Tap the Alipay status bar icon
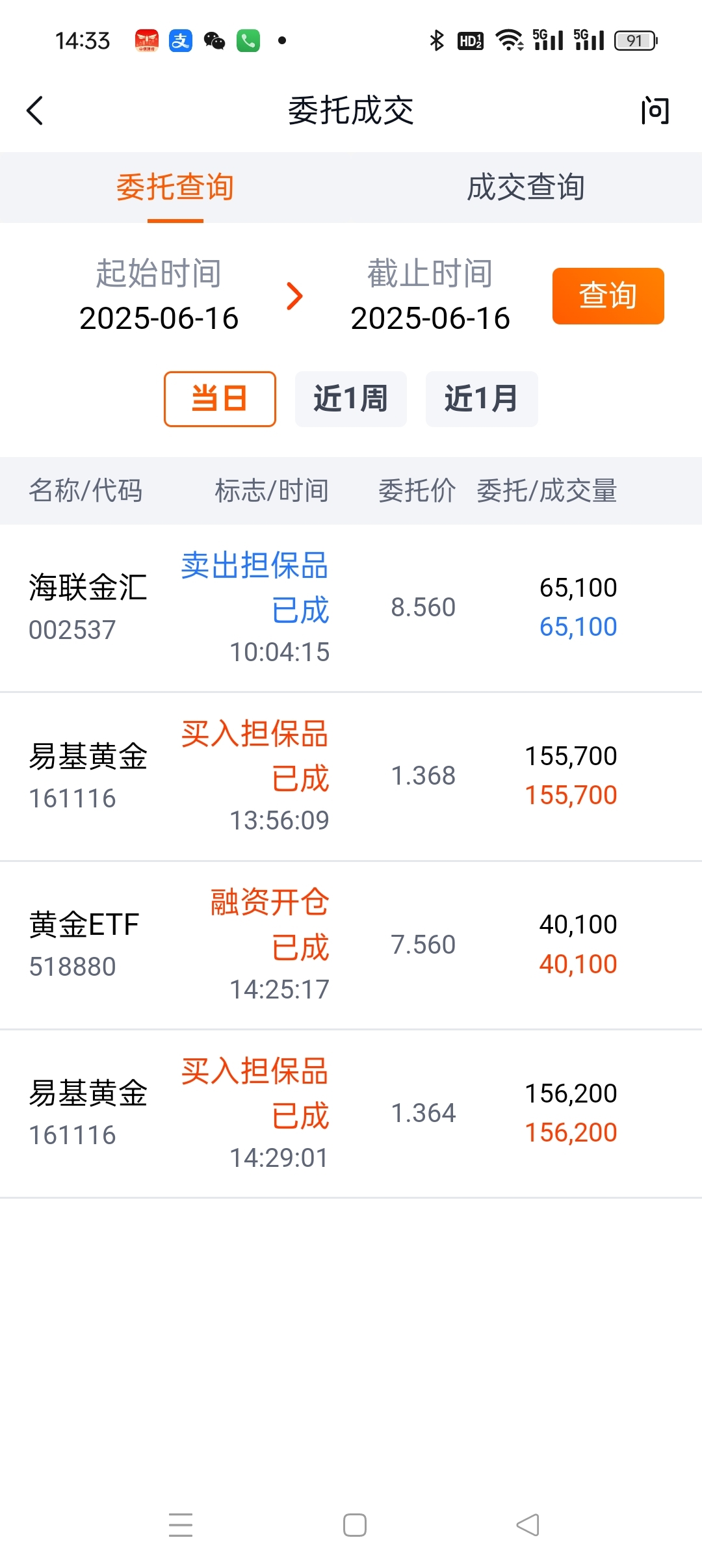This screenshot has height=1568, width=702. point(181,41)
